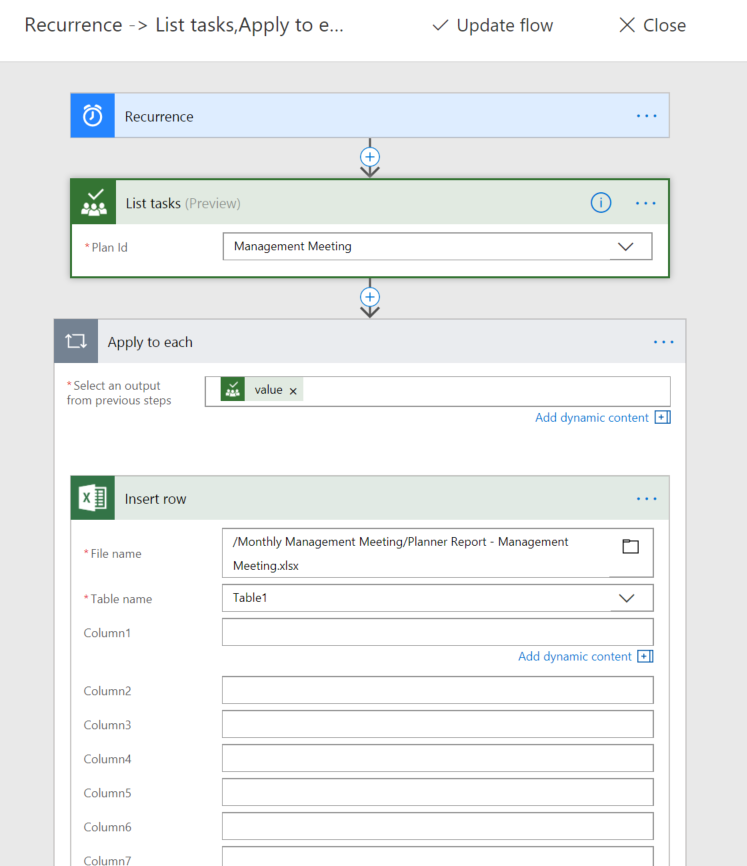This screenshot has height=866, width=747.
Task: Expand the Table name dropdown
Action: [x=627, y=598]
